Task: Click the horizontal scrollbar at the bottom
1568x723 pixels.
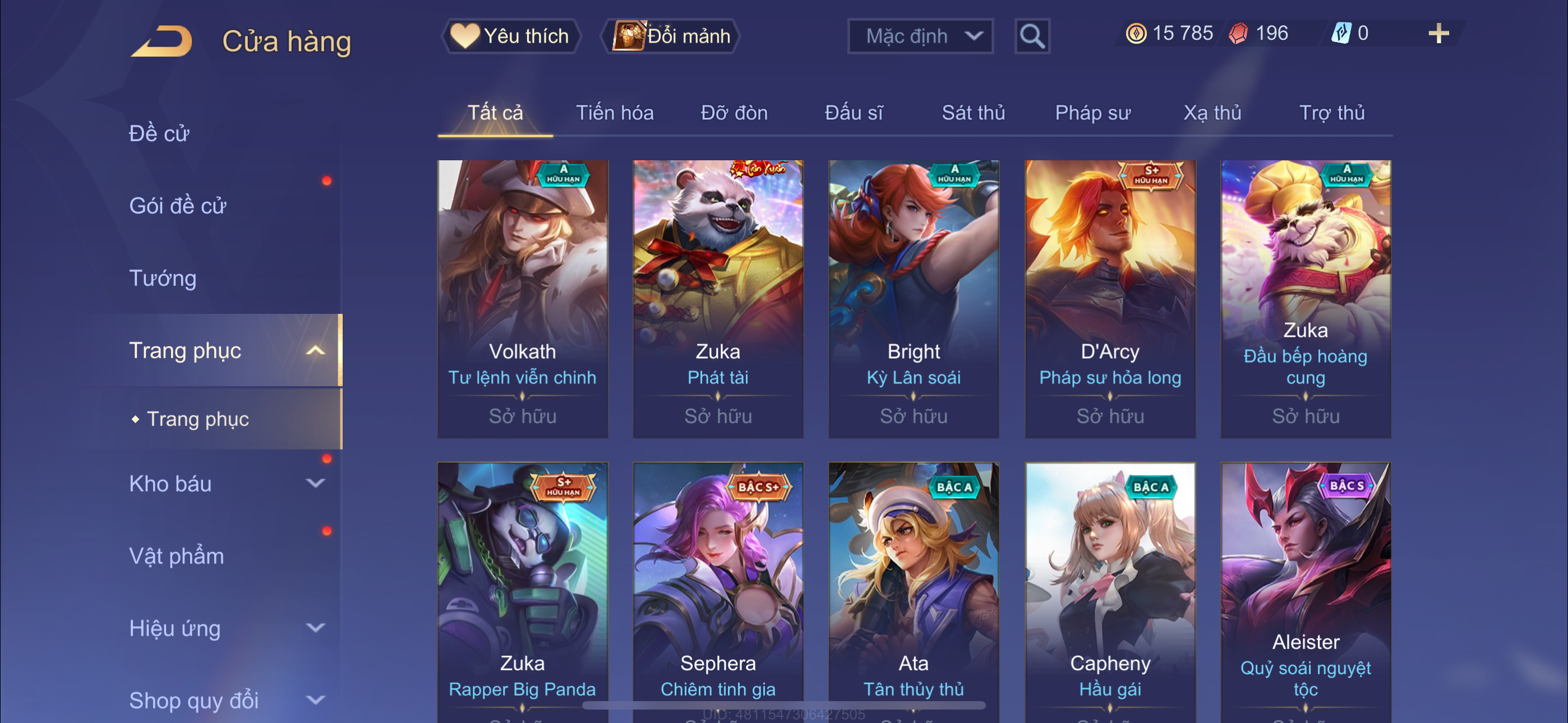Action: (783, 706)
